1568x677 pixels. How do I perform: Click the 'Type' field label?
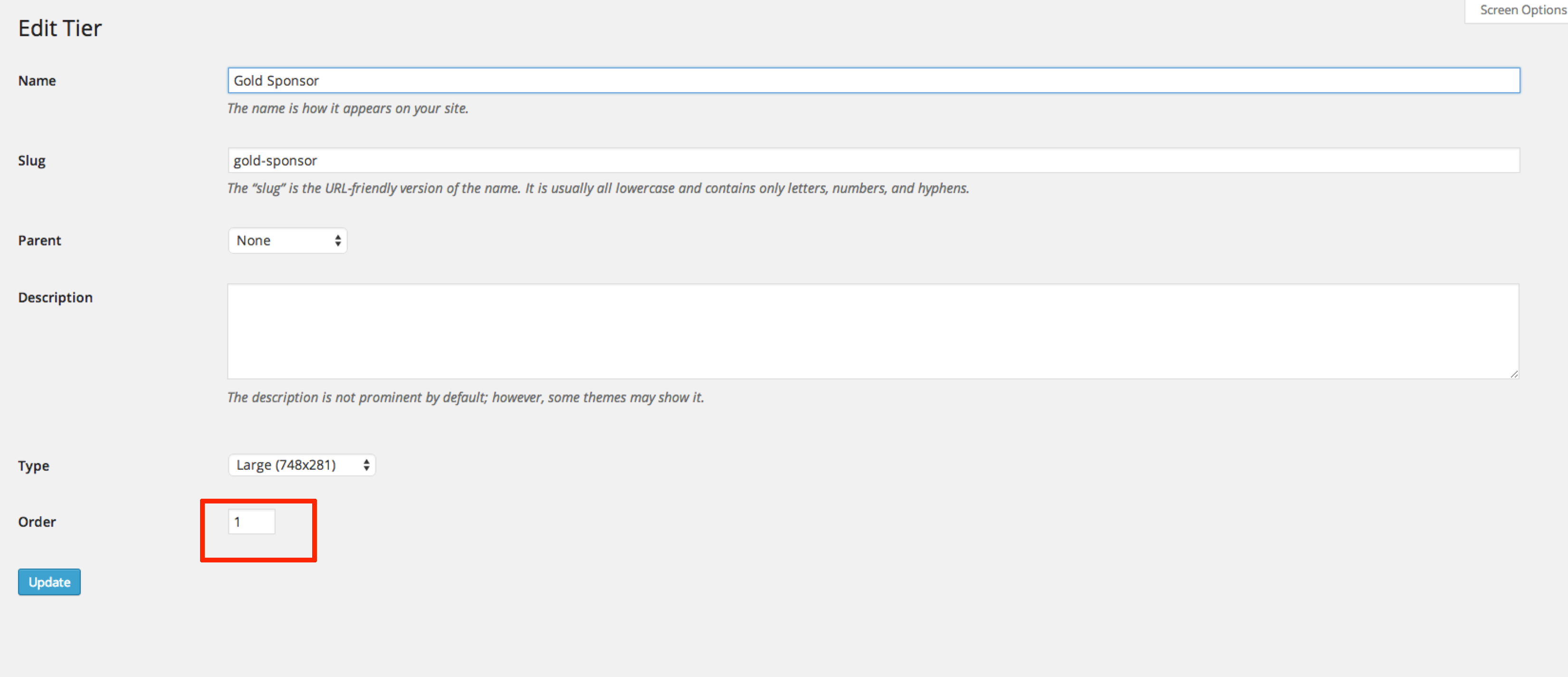pos(33,466)
